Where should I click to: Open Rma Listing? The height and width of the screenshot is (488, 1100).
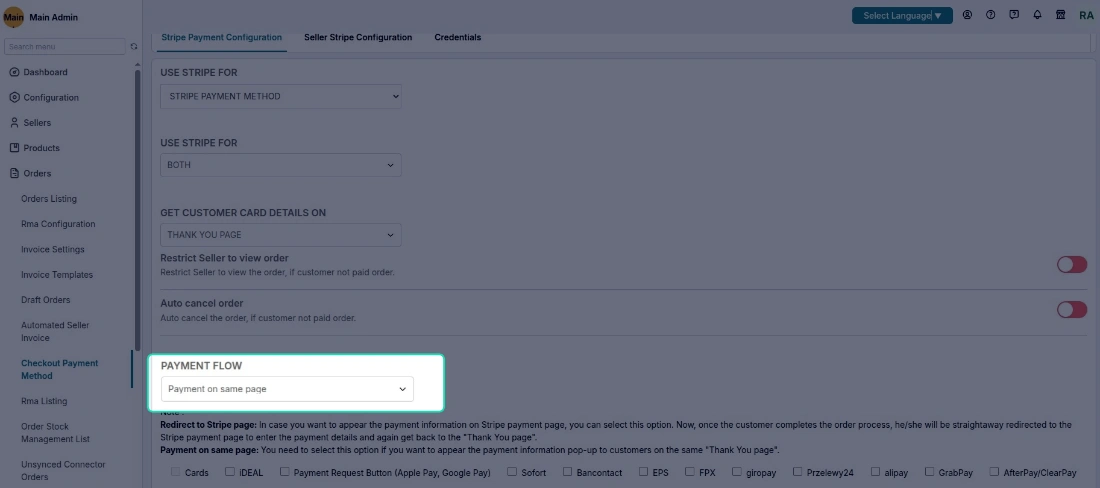tap(44, 401)
